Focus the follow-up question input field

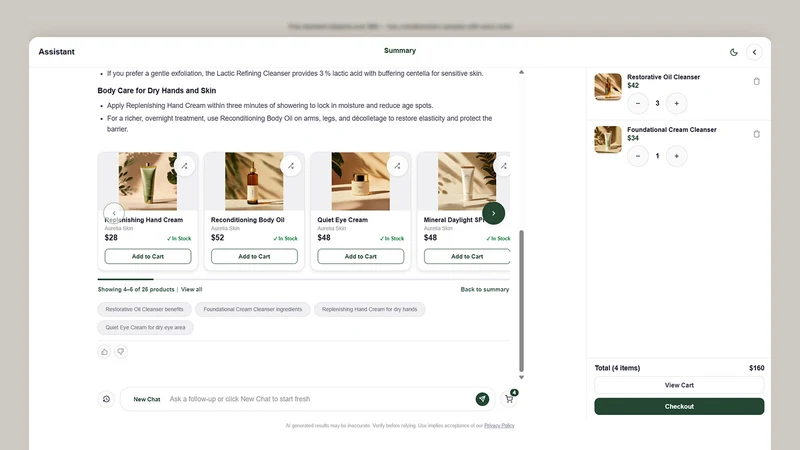pos(320,399)
